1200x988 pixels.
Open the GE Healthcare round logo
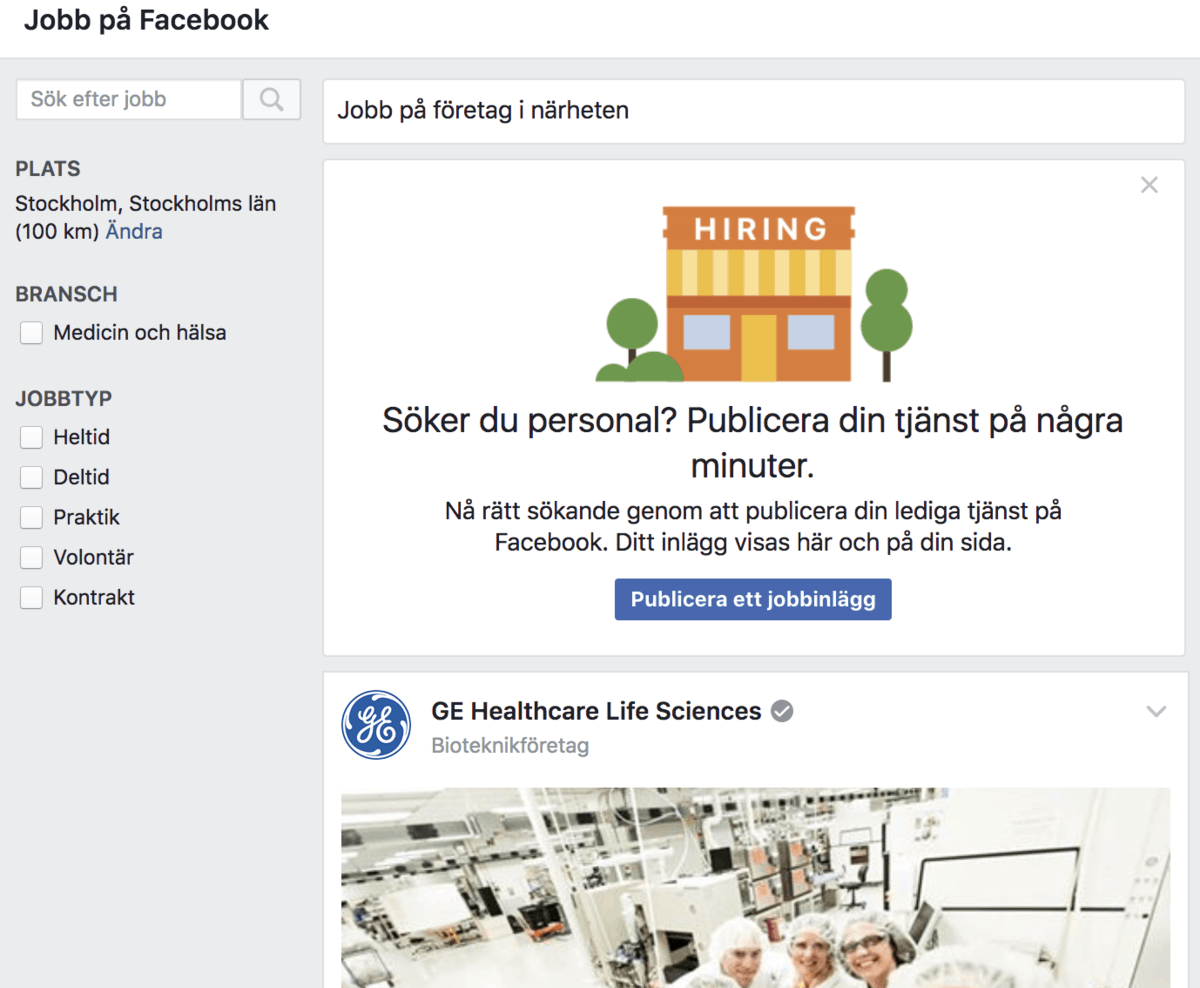(x=376, y=725)
